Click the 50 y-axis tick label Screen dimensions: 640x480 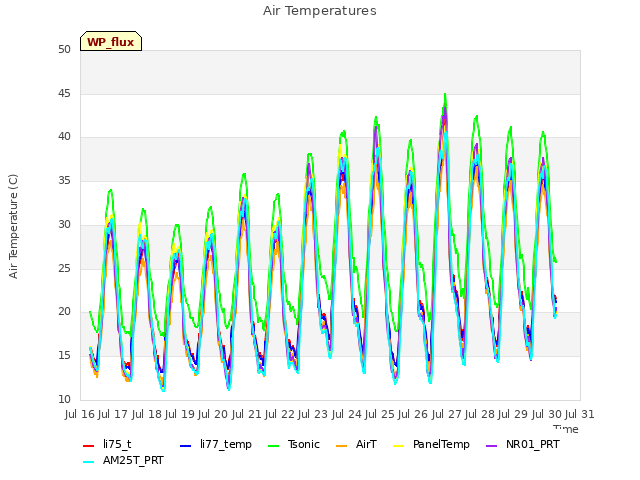click(64, 50)
